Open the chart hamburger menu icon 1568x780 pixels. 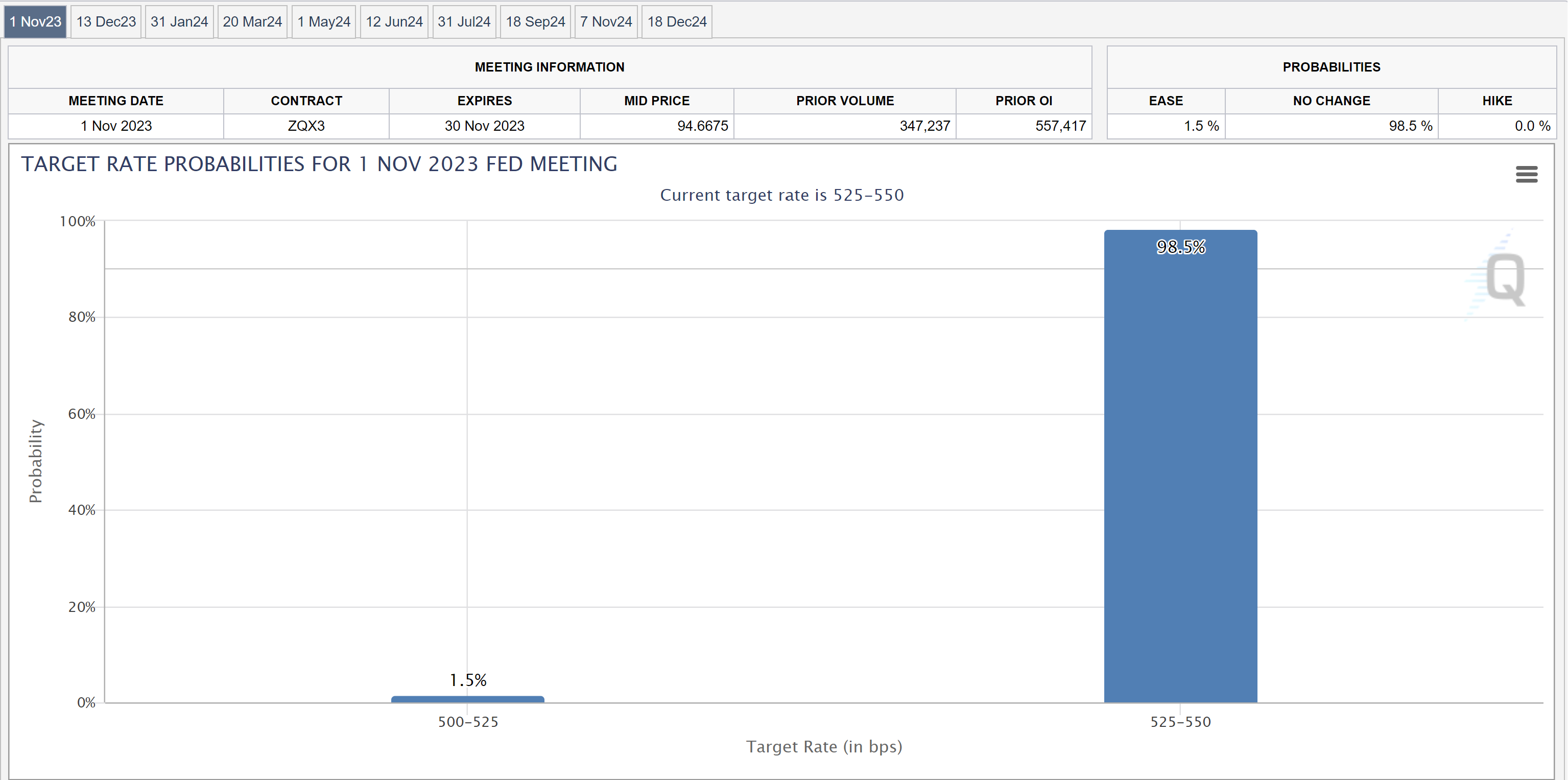[1526, 174]
